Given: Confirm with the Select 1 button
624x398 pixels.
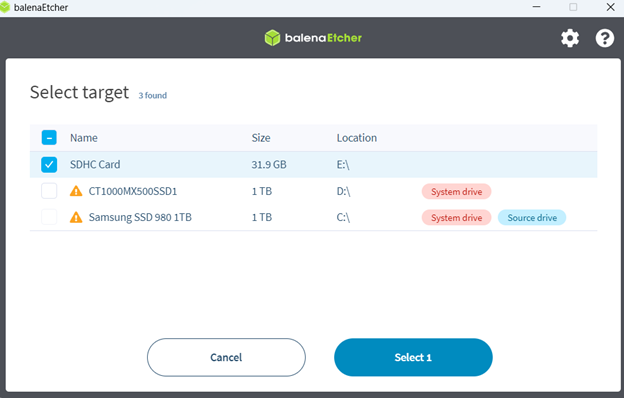Looking at the screenshot, I should tap(413, 357).
